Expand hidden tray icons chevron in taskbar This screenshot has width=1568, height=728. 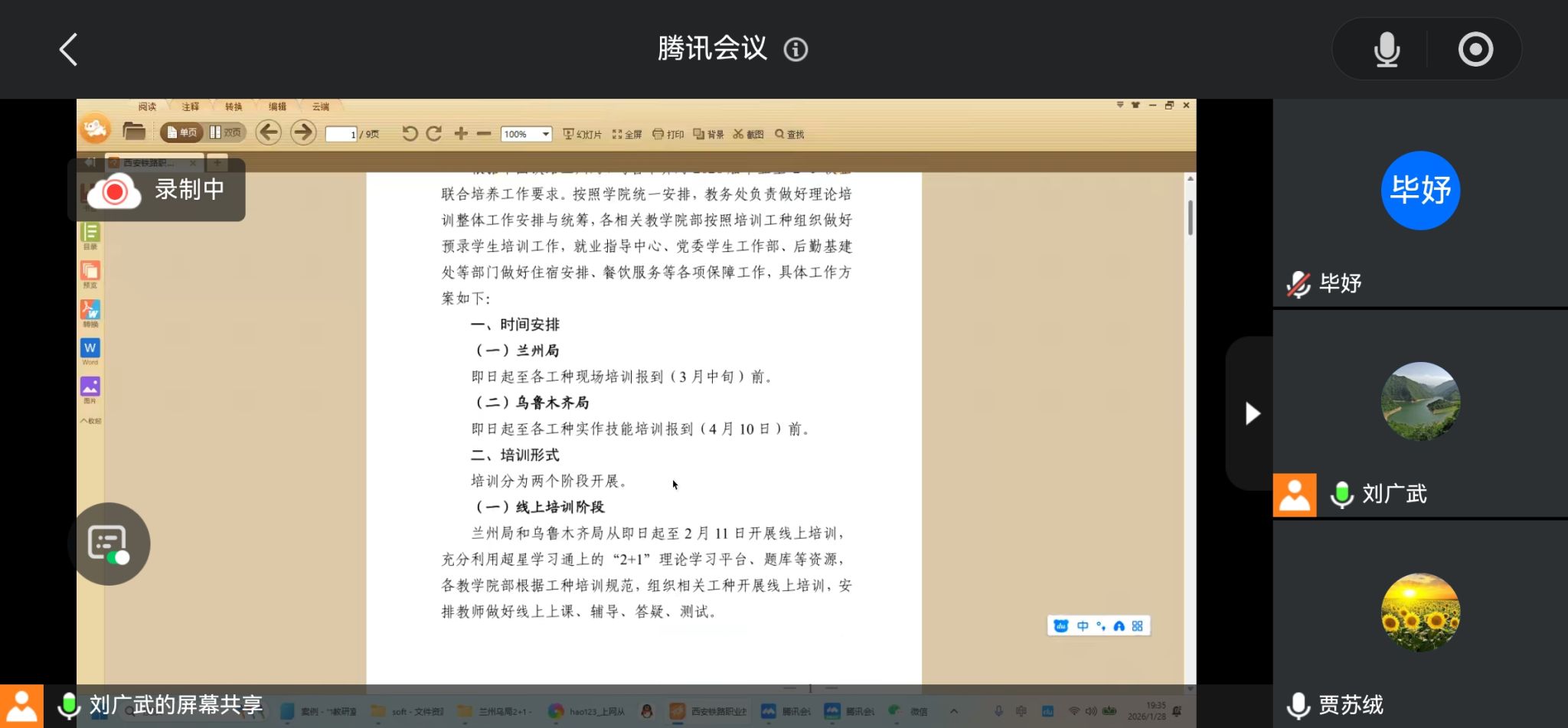(x=954, y=711)
